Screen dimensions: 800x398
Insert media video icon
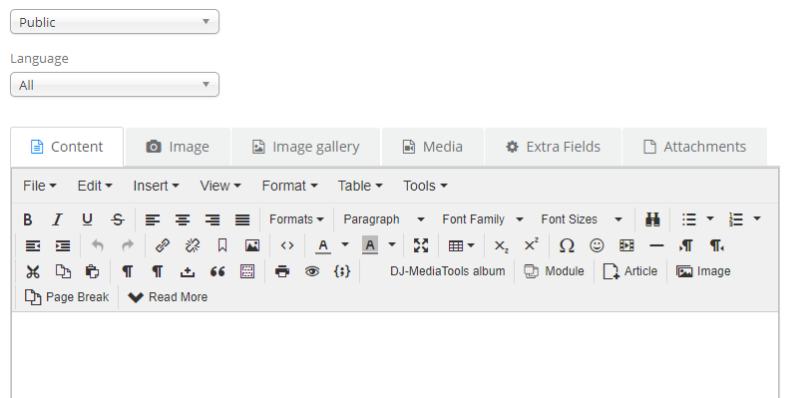click(627, 246)
